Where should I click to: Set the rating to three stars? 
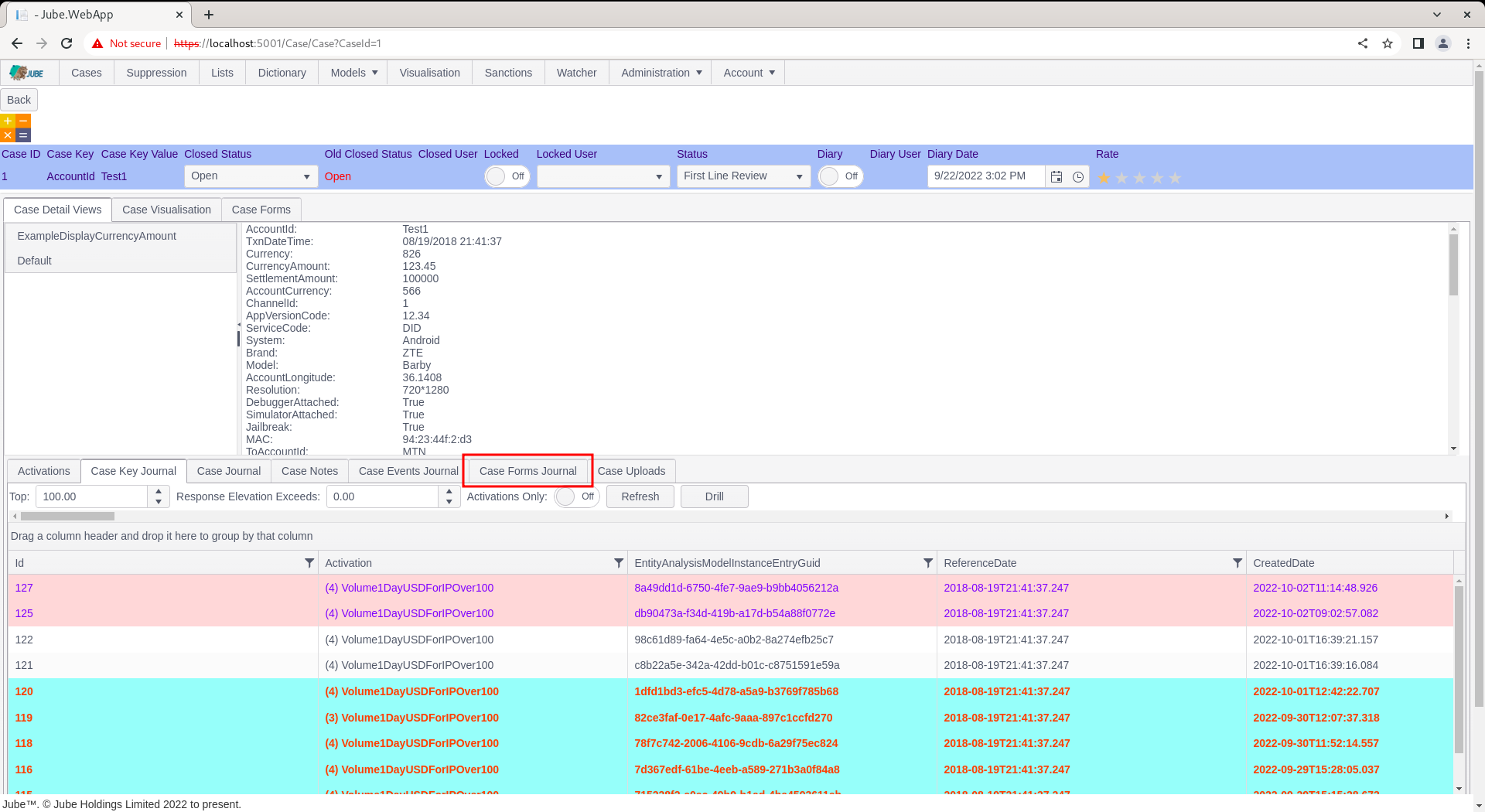1139,178
